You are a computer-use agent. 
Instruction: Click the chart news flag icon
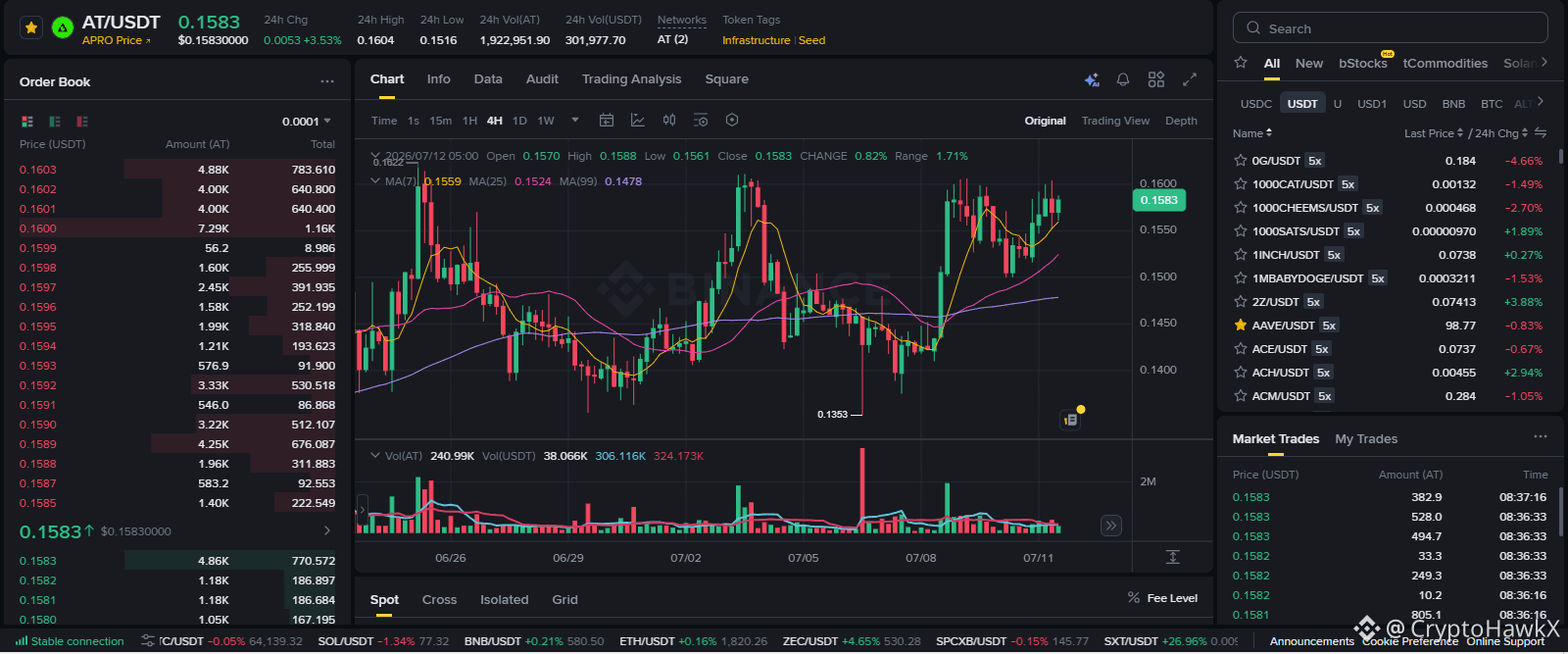tap(1070, 419)
